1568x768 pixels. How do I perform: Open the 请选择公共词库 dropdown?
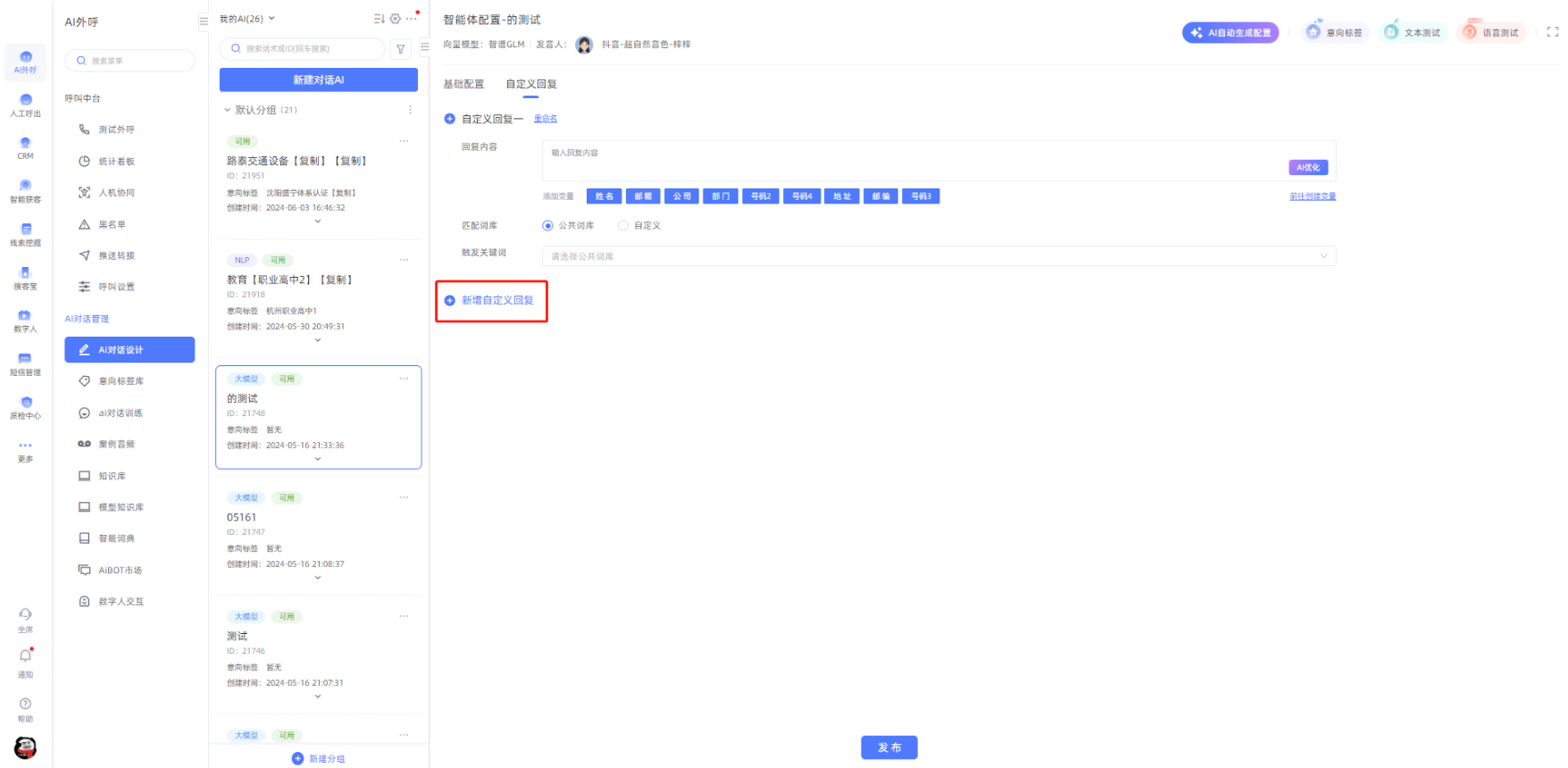(x=938, y=256)
